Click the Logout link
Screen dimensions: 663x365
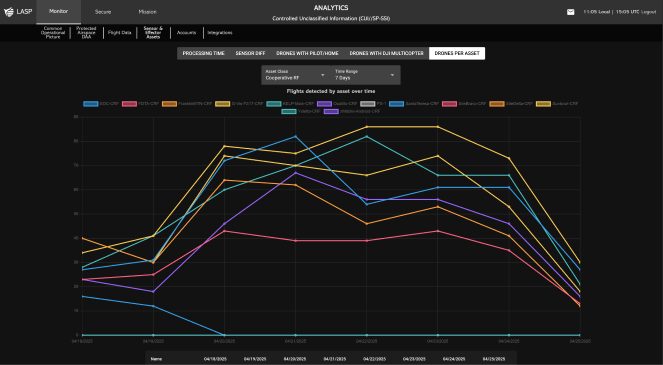[649, 12]
